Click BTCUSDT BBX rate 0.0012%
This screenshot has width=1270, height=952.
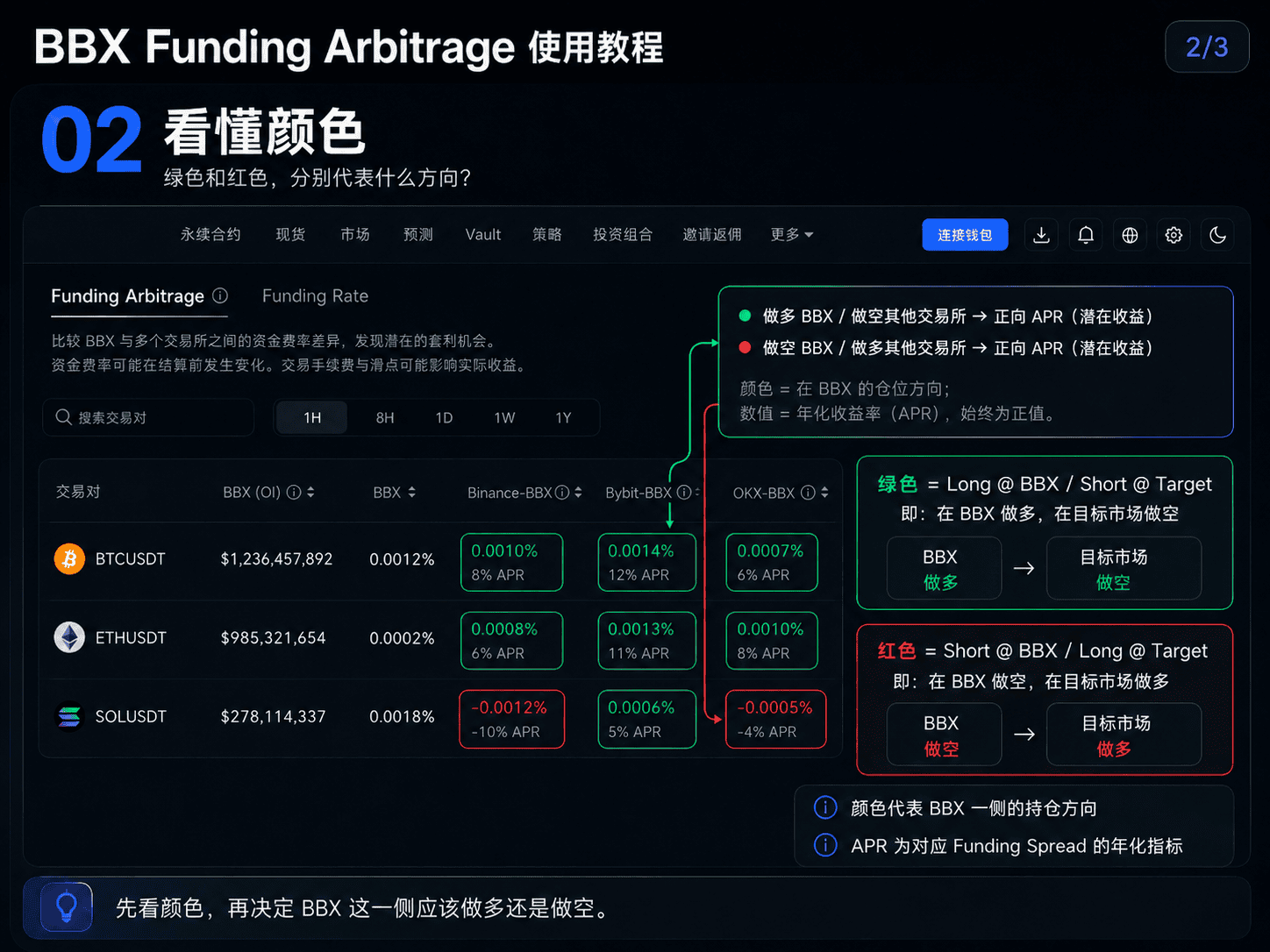click(402, 558)
